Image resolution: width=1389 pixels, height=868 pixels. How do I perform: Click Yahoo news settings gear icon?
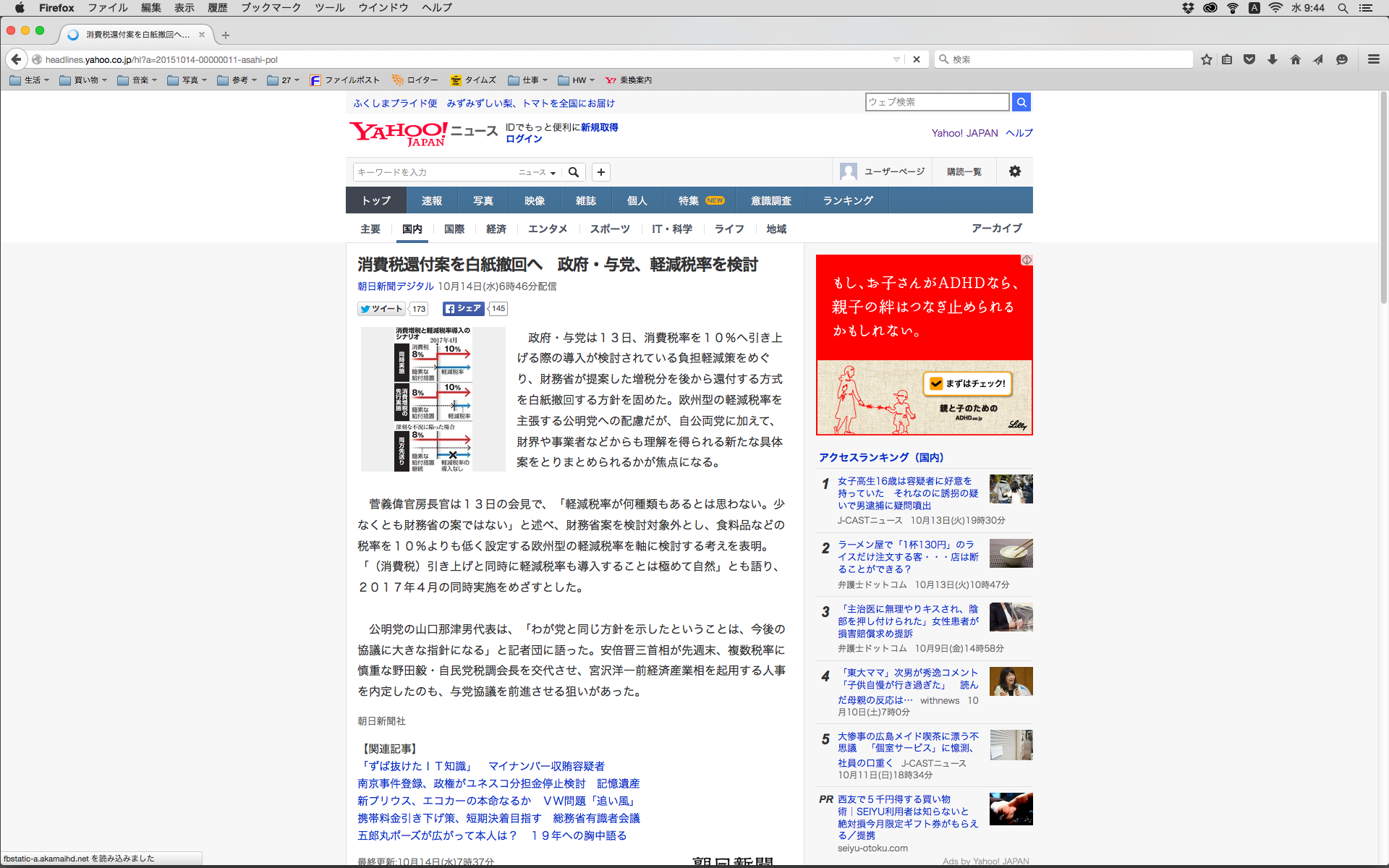click(1014, 171)
